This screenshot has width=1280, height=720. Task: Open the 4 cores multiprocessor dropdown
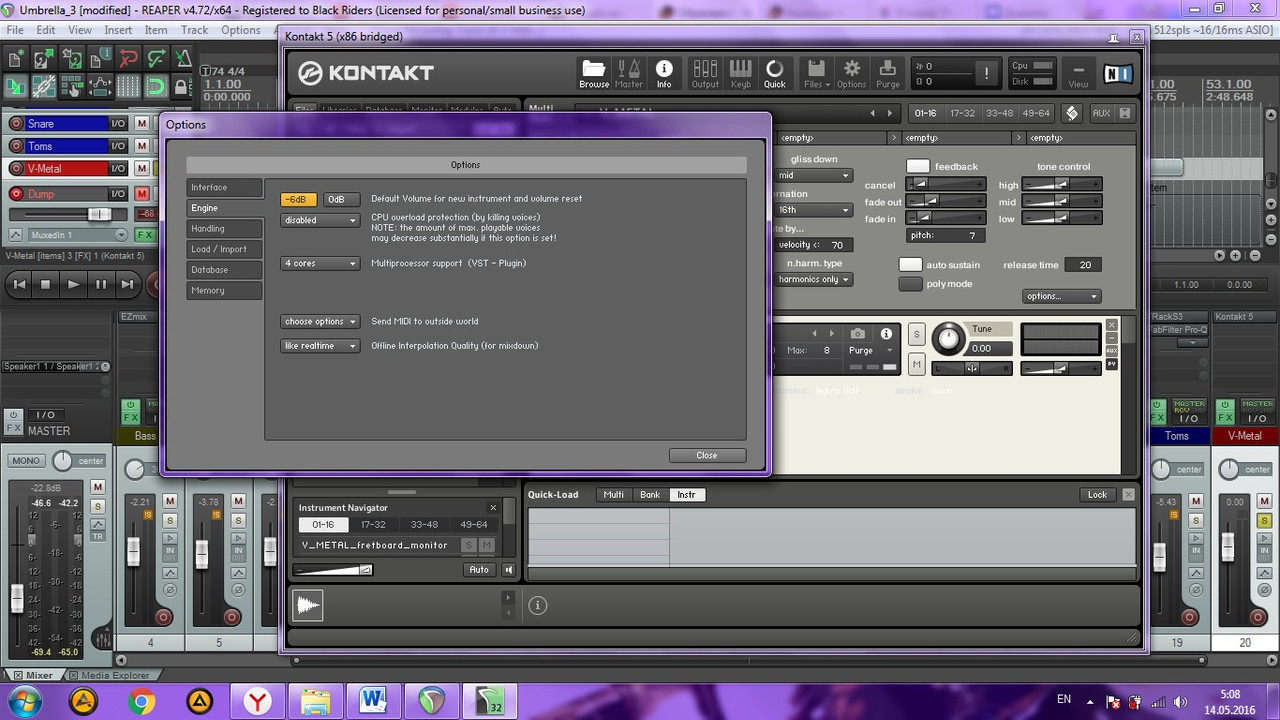[320, 264]
